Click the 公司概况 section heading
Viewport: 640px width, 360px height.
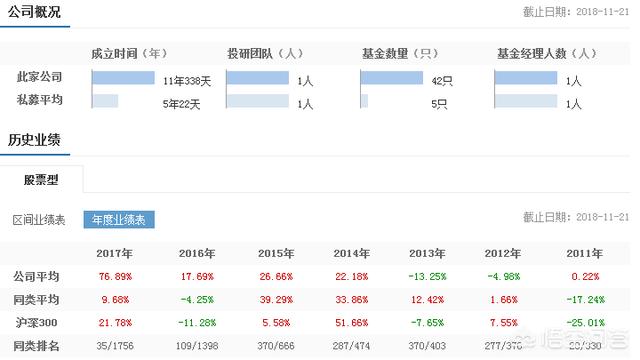click(34, 12)
